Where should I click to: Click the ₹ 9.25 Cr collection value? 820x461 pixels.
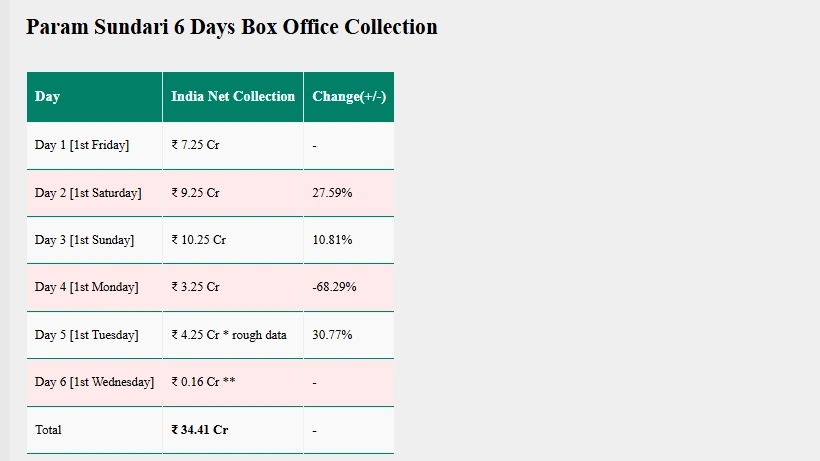[196, 193]
